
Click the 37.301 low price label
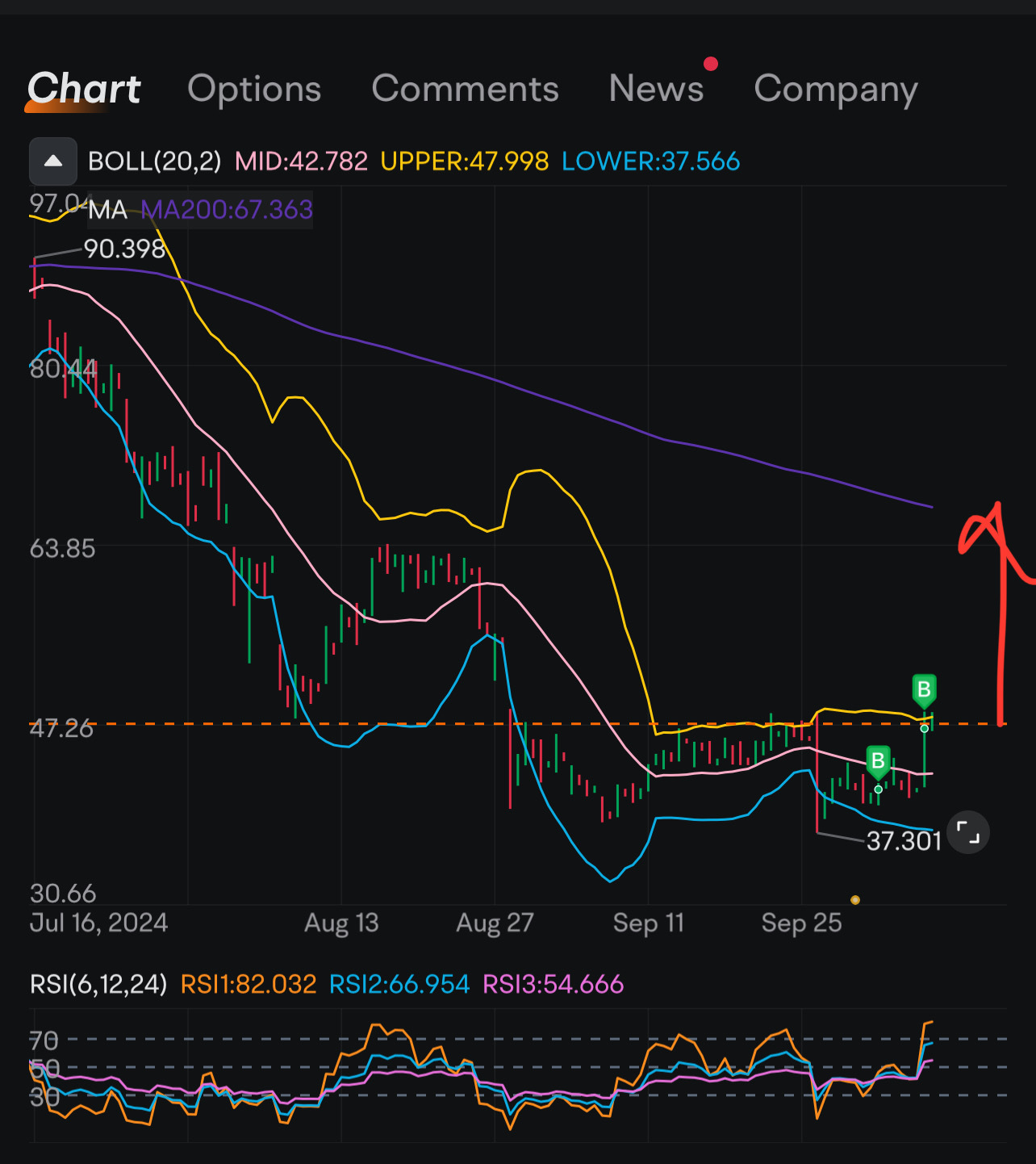(904, 841)
